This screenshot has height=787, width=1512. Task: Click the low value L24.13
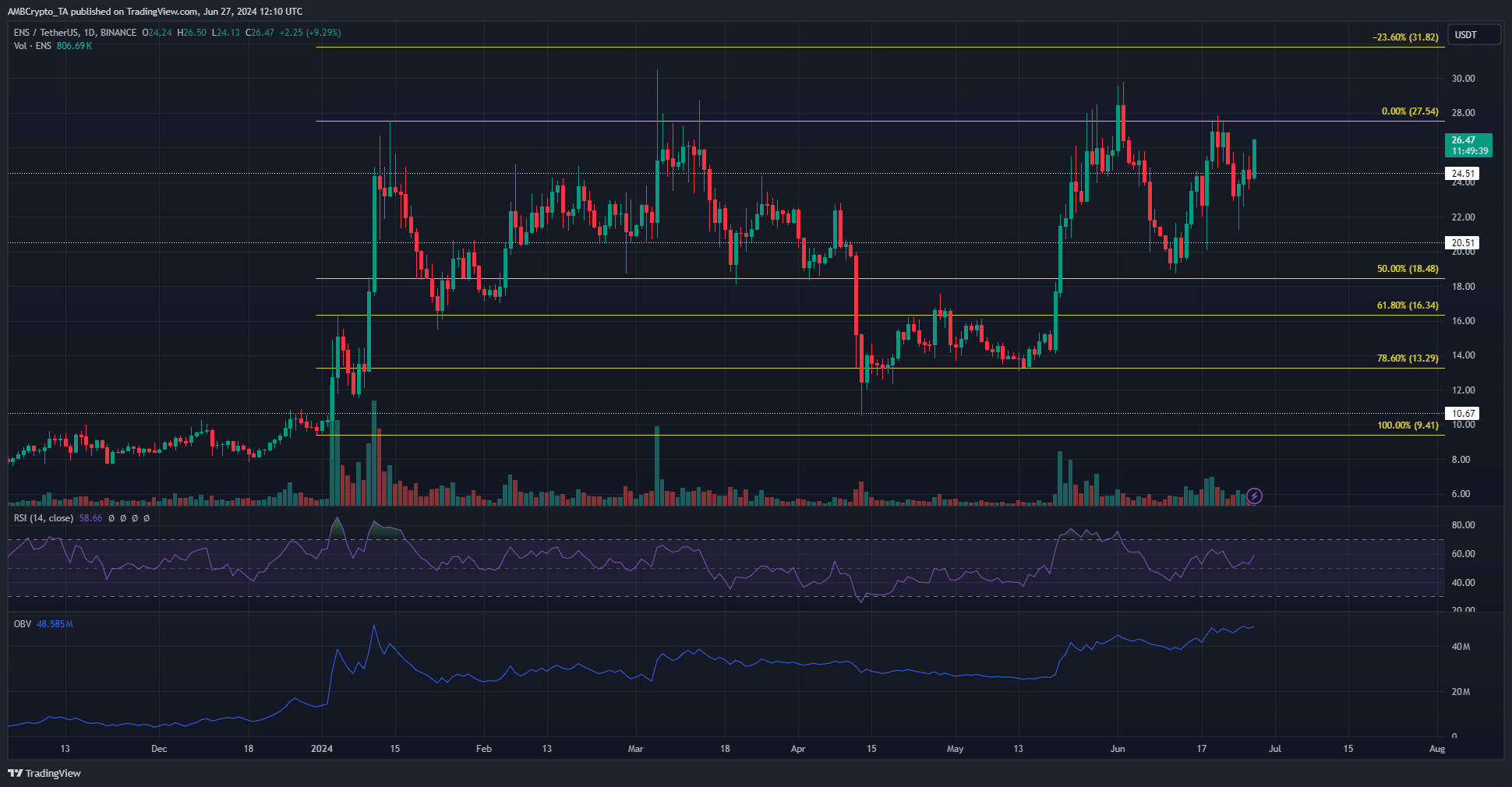click(x=226, y=33)
